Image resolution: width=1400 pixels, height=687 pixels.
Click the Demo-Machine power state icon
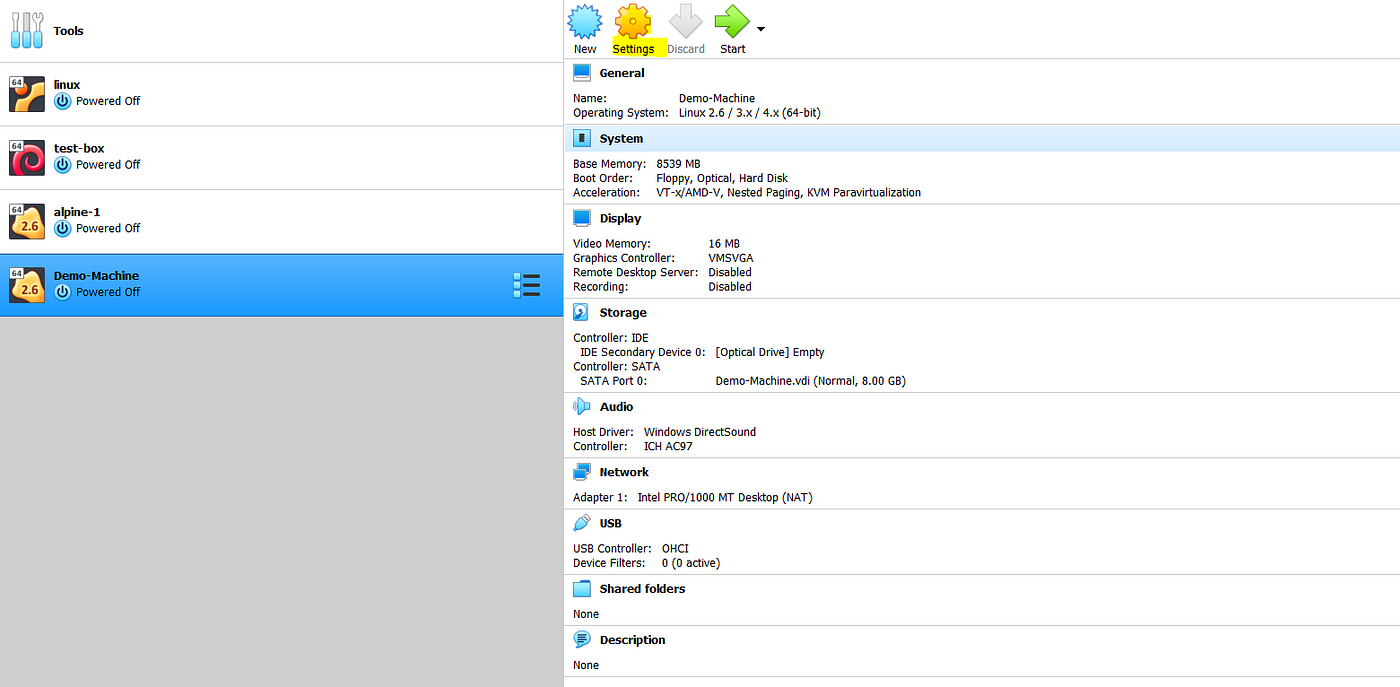point(63,292)
